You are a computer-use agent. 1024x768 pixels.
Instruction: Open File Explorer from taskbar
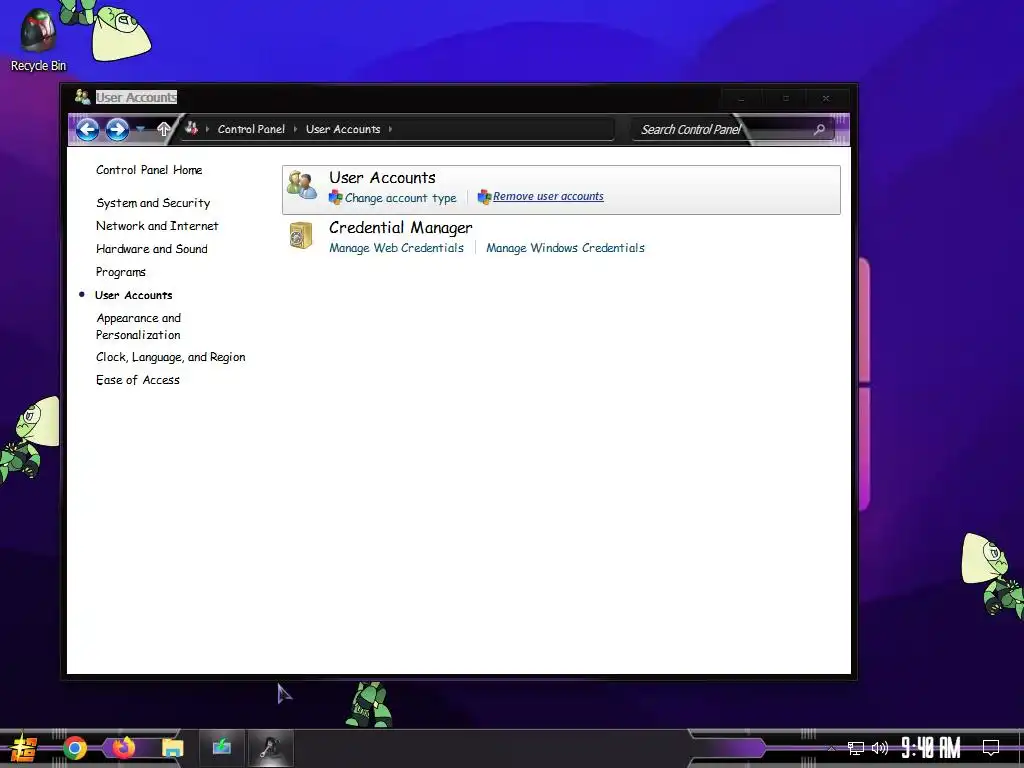coord(172,748)
